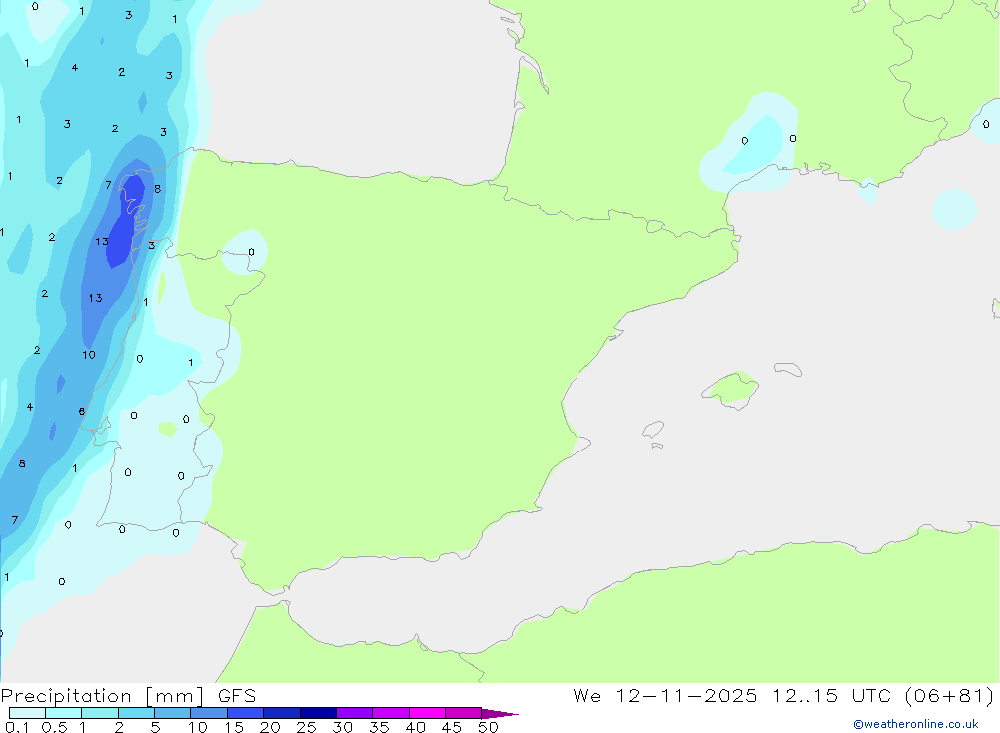Click the '0.1' legend scale label
The image size is (1000, 733).
click(x=17, y=727)
